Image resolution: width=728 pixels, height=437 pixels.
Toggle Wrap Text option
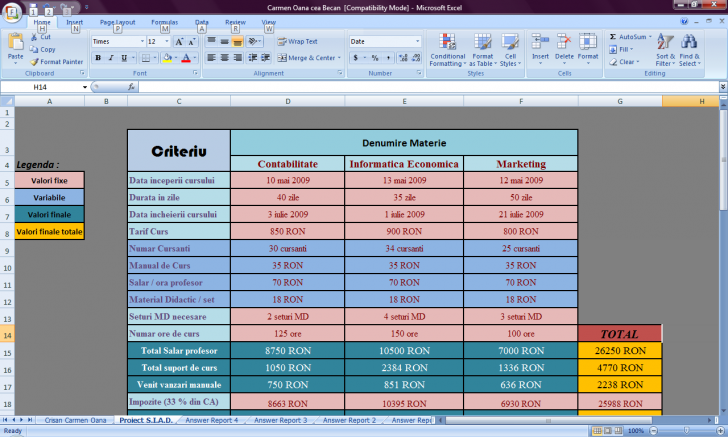[295, 42]
